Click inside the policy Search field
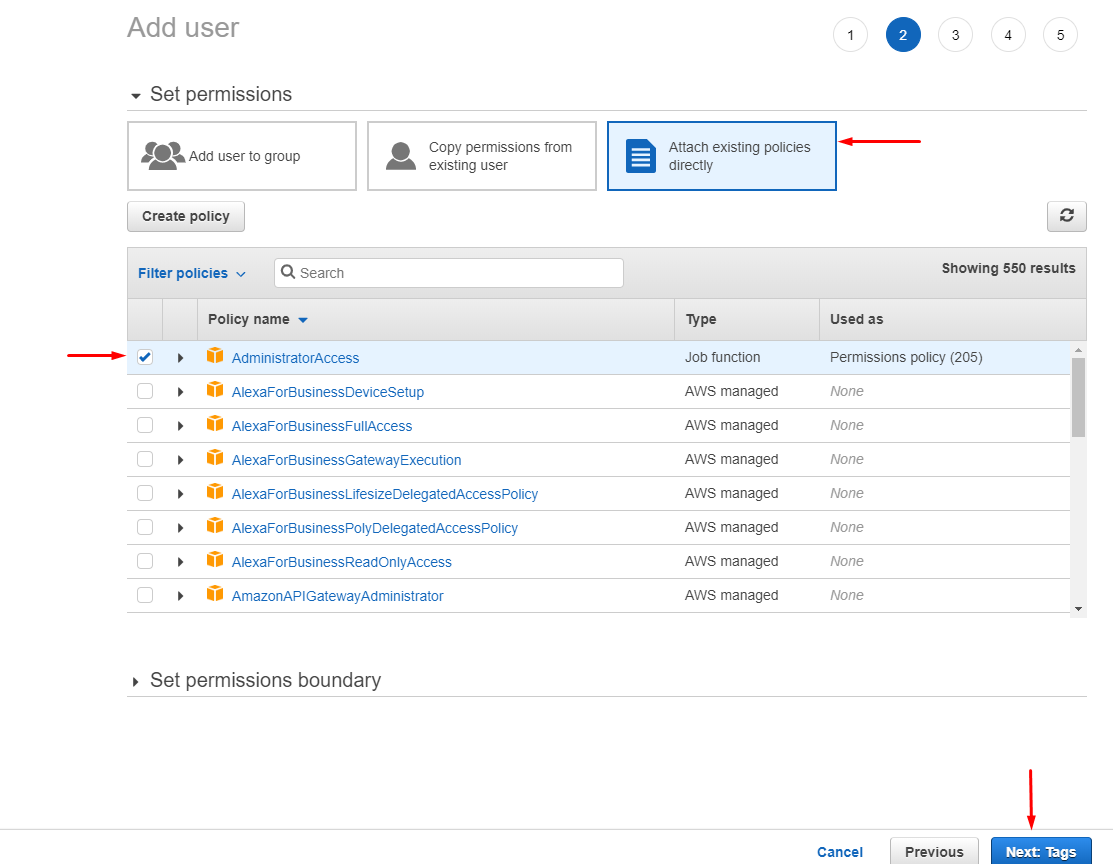Screen dimensions: 1113x864 [450, 272]
